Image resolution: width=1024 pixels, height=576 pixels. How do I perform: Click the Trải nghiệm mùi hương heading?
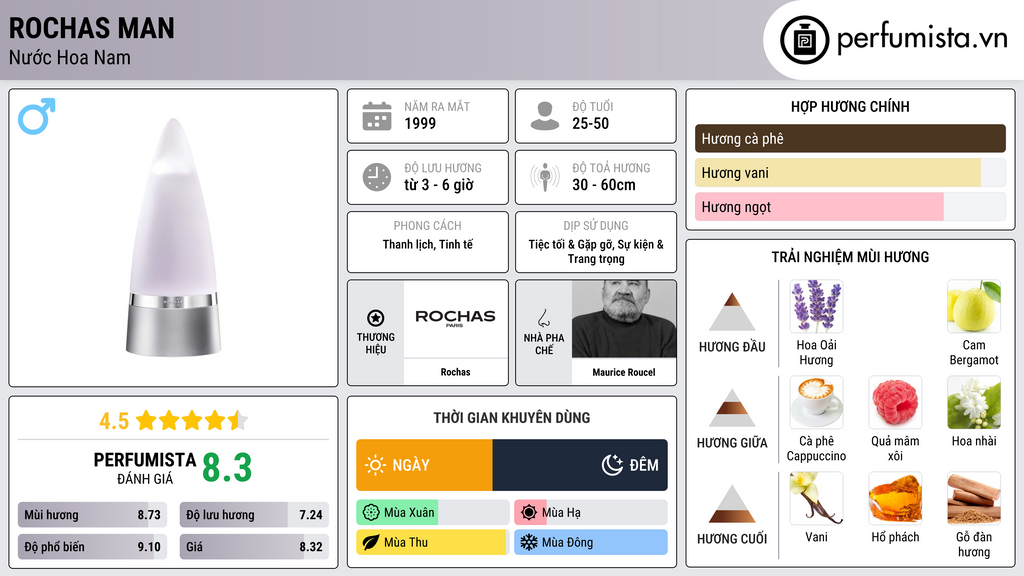850,257
